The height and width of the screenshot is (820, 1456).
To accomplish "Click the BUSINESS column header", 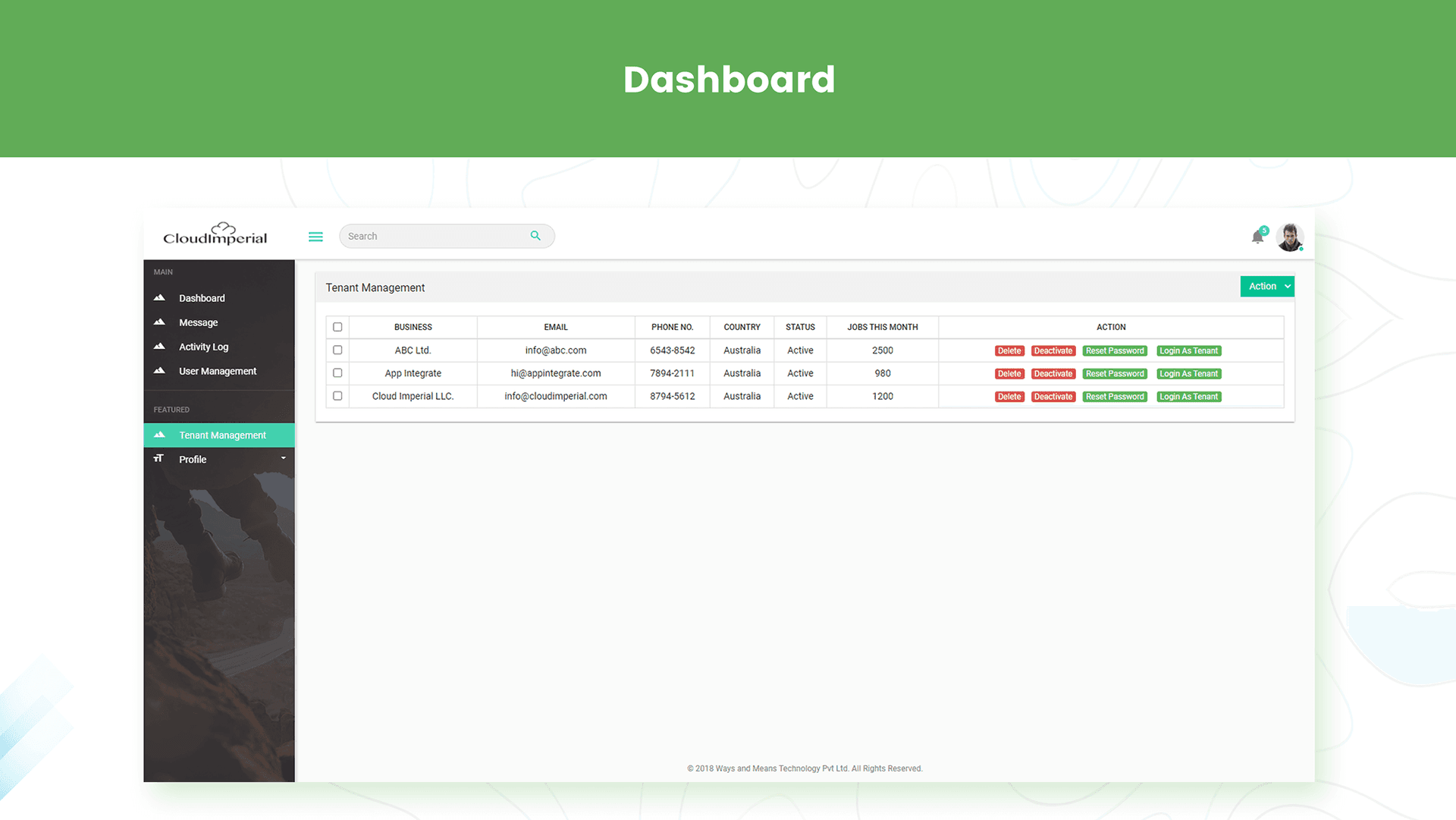I will tap(413, 327).
